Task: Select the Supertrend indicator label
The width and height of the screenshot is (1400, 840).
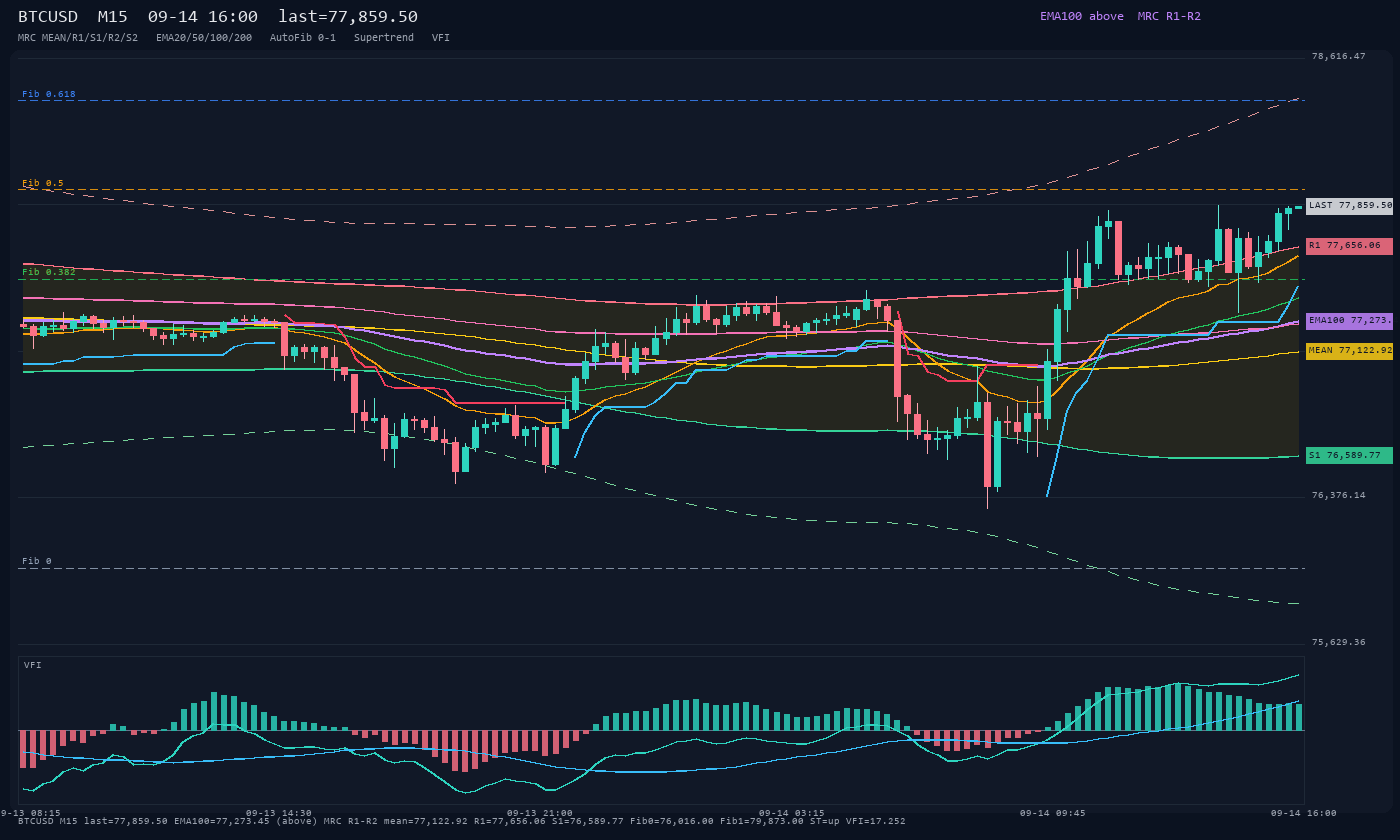Action: click(x=384, y=38)
